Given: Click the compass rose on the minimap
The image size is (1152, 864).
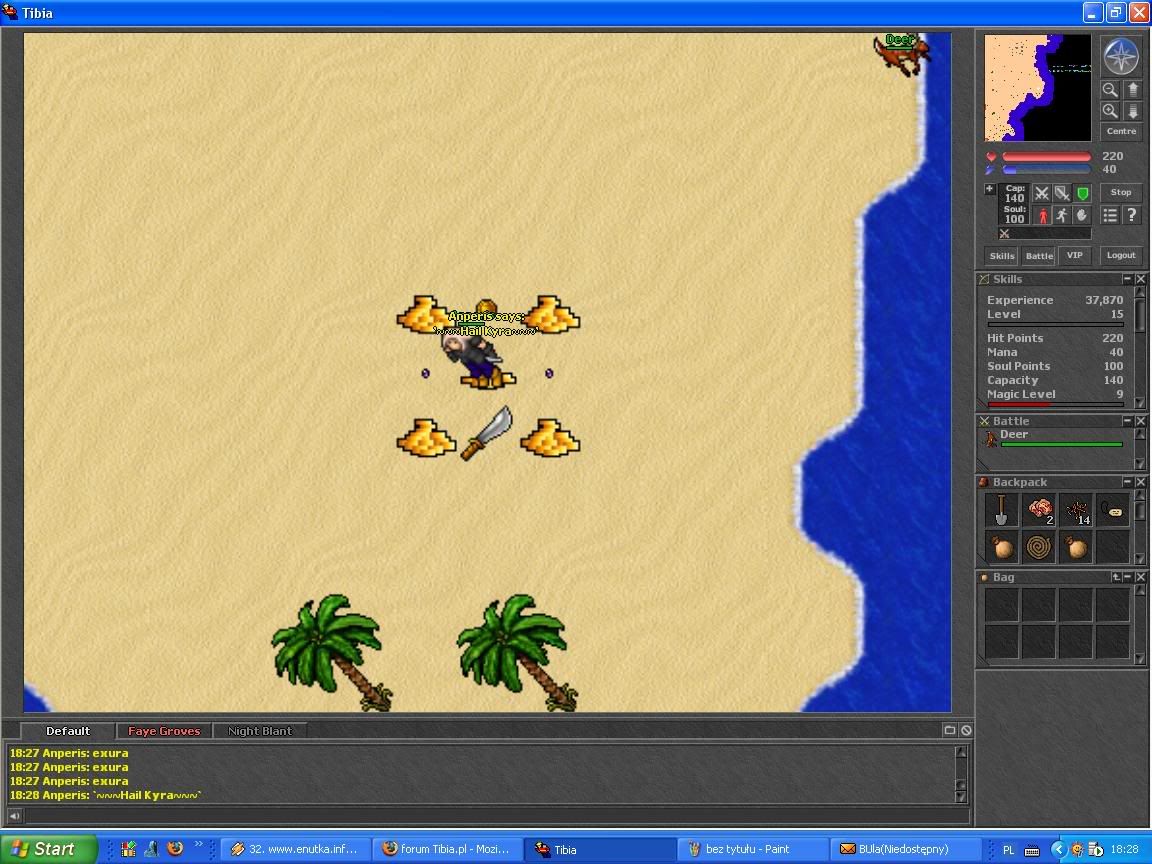Looking at the screenshot, I should 1121,56.
